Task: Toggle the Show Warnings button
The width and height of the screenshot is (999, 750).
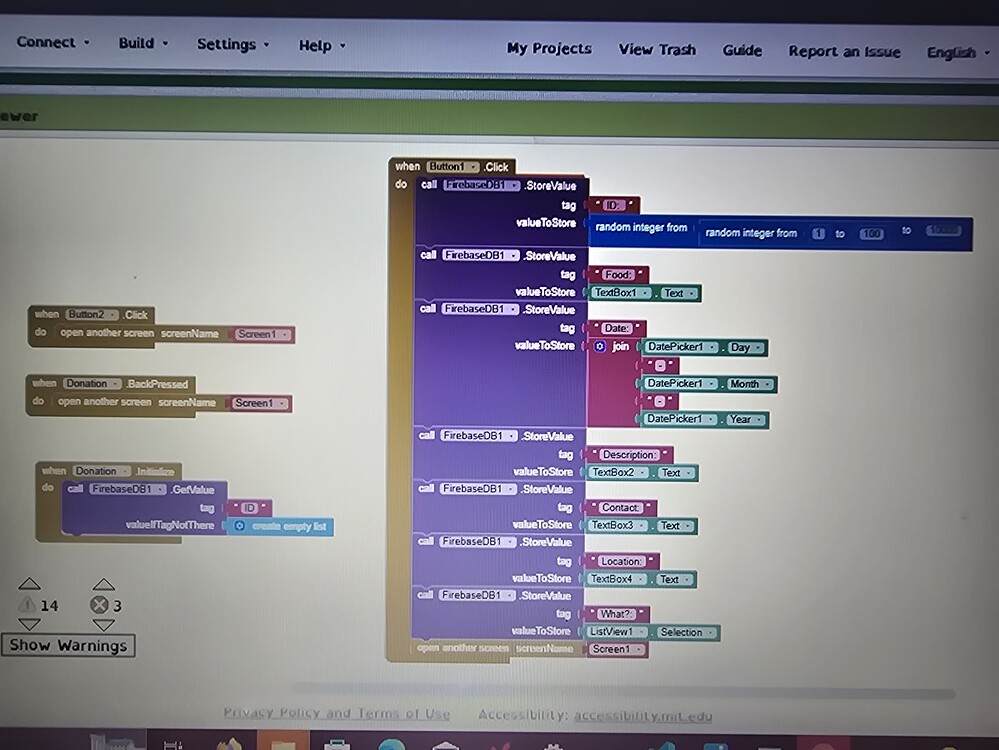Action: [x=68, y=646]
